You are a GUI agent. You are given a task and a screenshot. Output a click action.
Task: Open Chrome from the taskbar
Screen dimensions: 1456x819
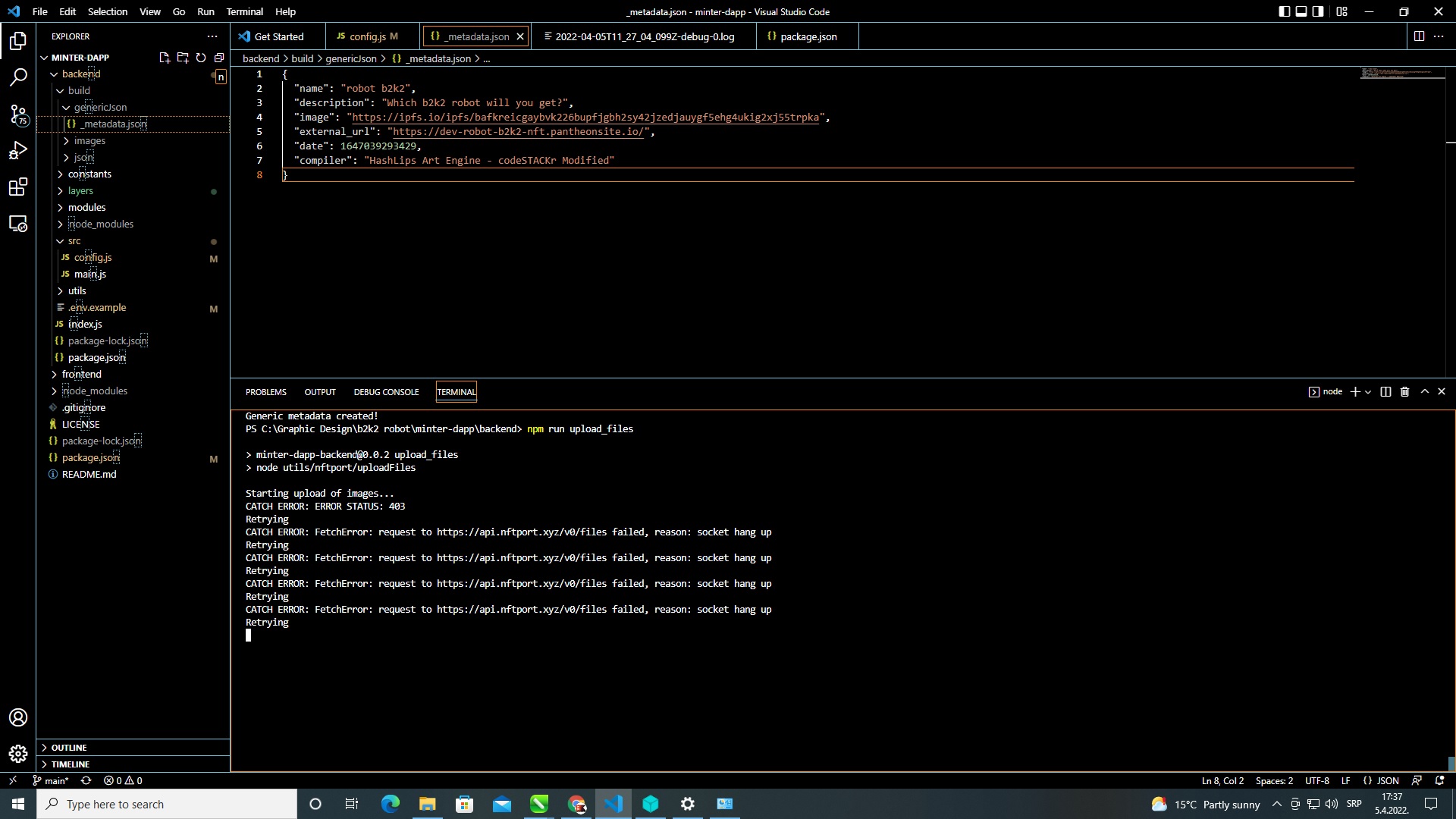click(x=577, y=804)
